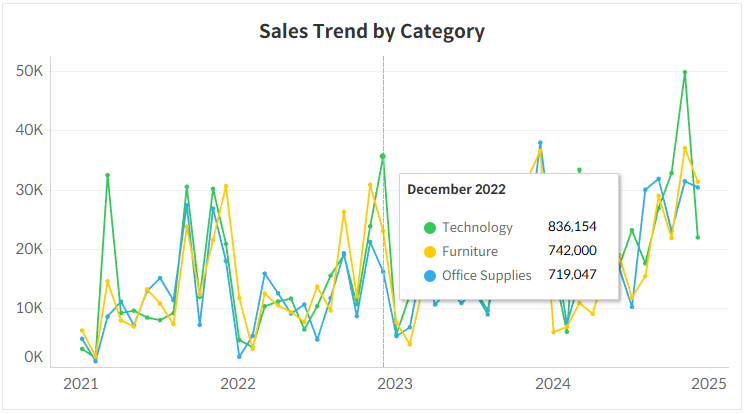This screenshot has height=414, width=746.
Task: Click the Sales Trend by Category title
Action: pos(372,31)
